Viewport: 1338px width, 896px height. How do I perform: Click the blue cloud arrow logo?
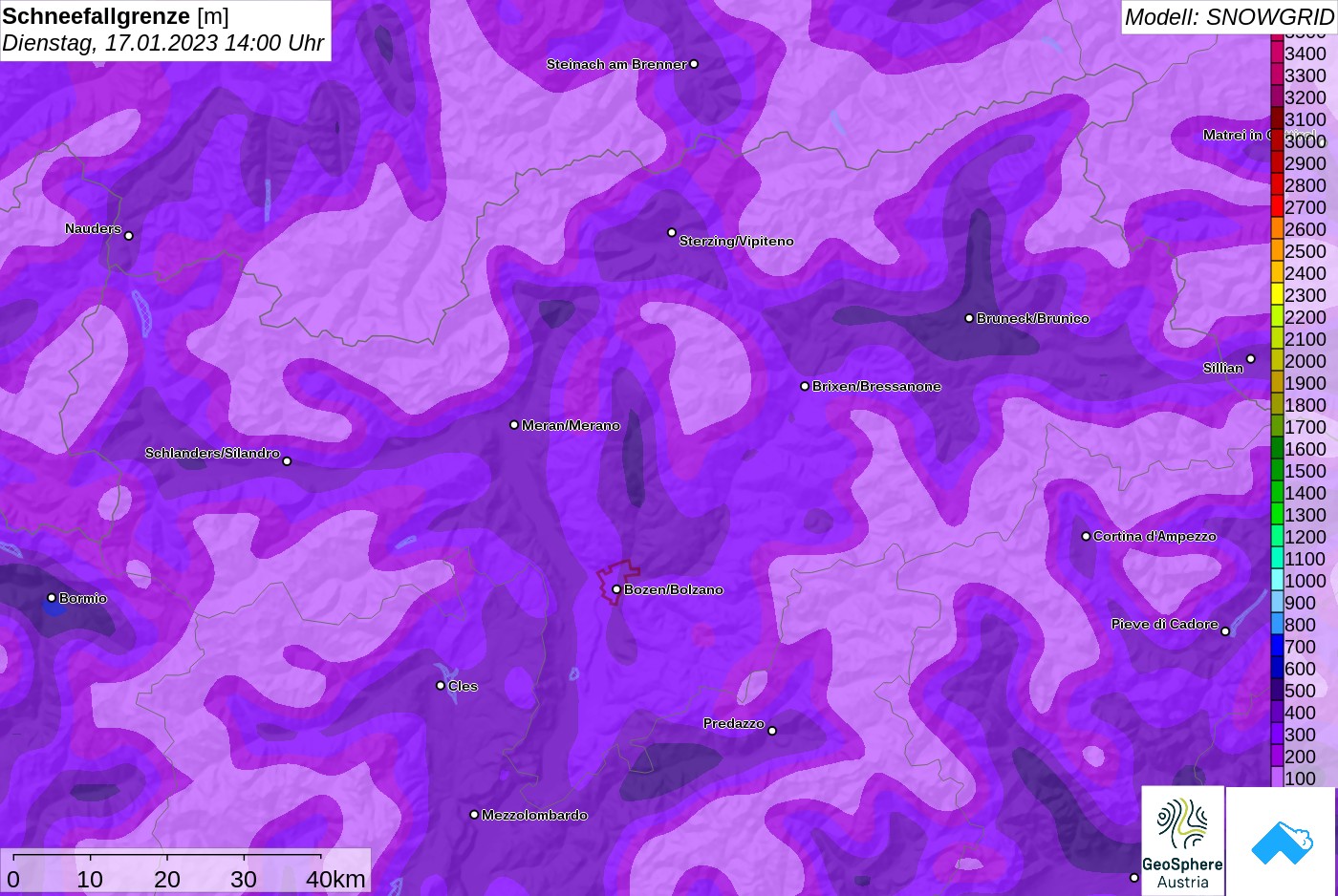[1282, 842]
